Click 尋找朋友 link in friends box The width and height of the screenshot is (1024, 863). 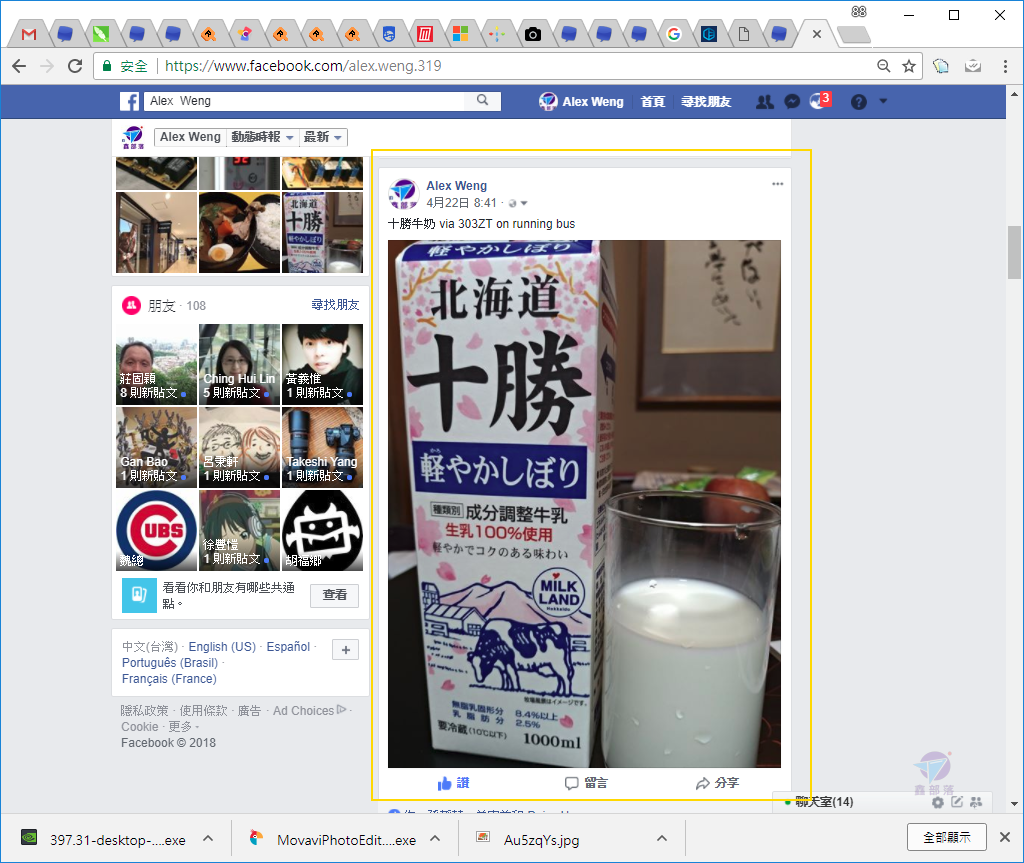click(x=335, y=305)
